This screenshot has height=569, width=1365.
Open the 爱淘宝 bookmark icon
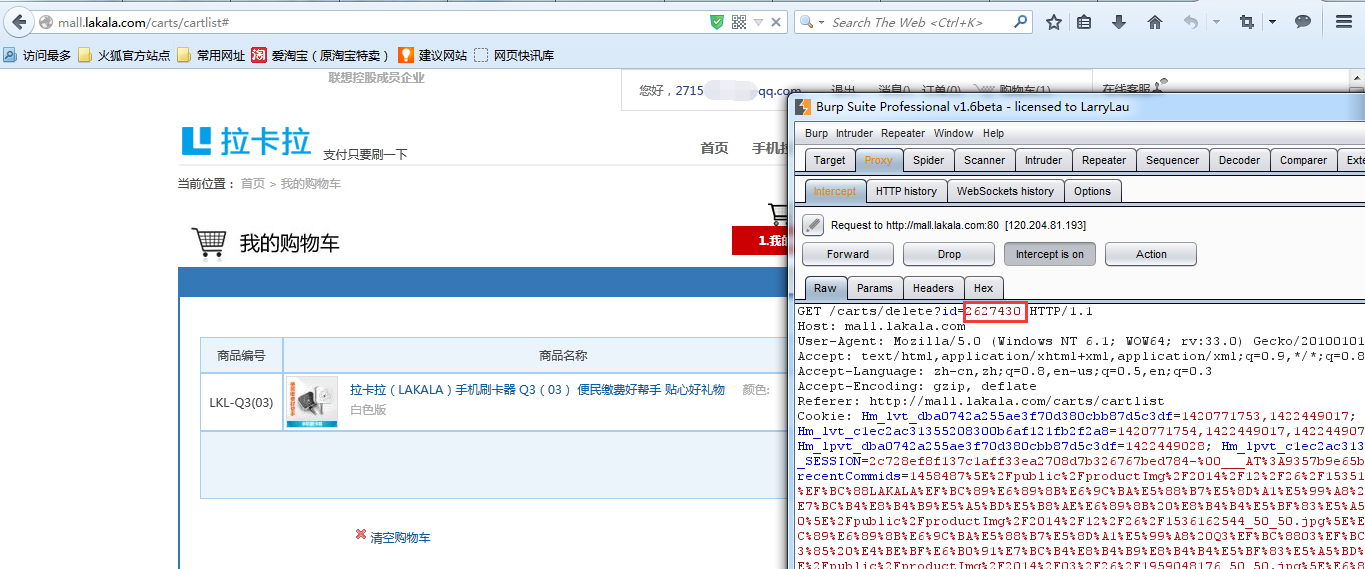tap(259, 55)
